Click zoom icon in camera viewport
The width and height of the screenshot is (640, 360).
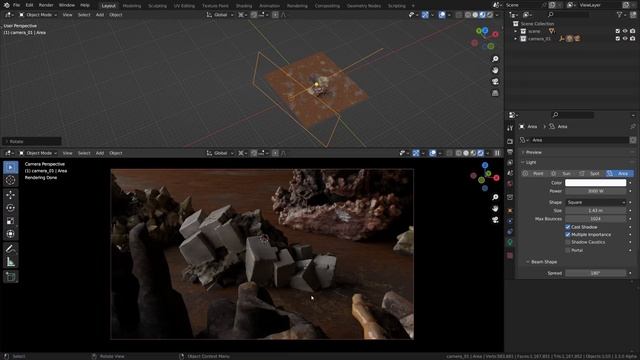point(495,197)
